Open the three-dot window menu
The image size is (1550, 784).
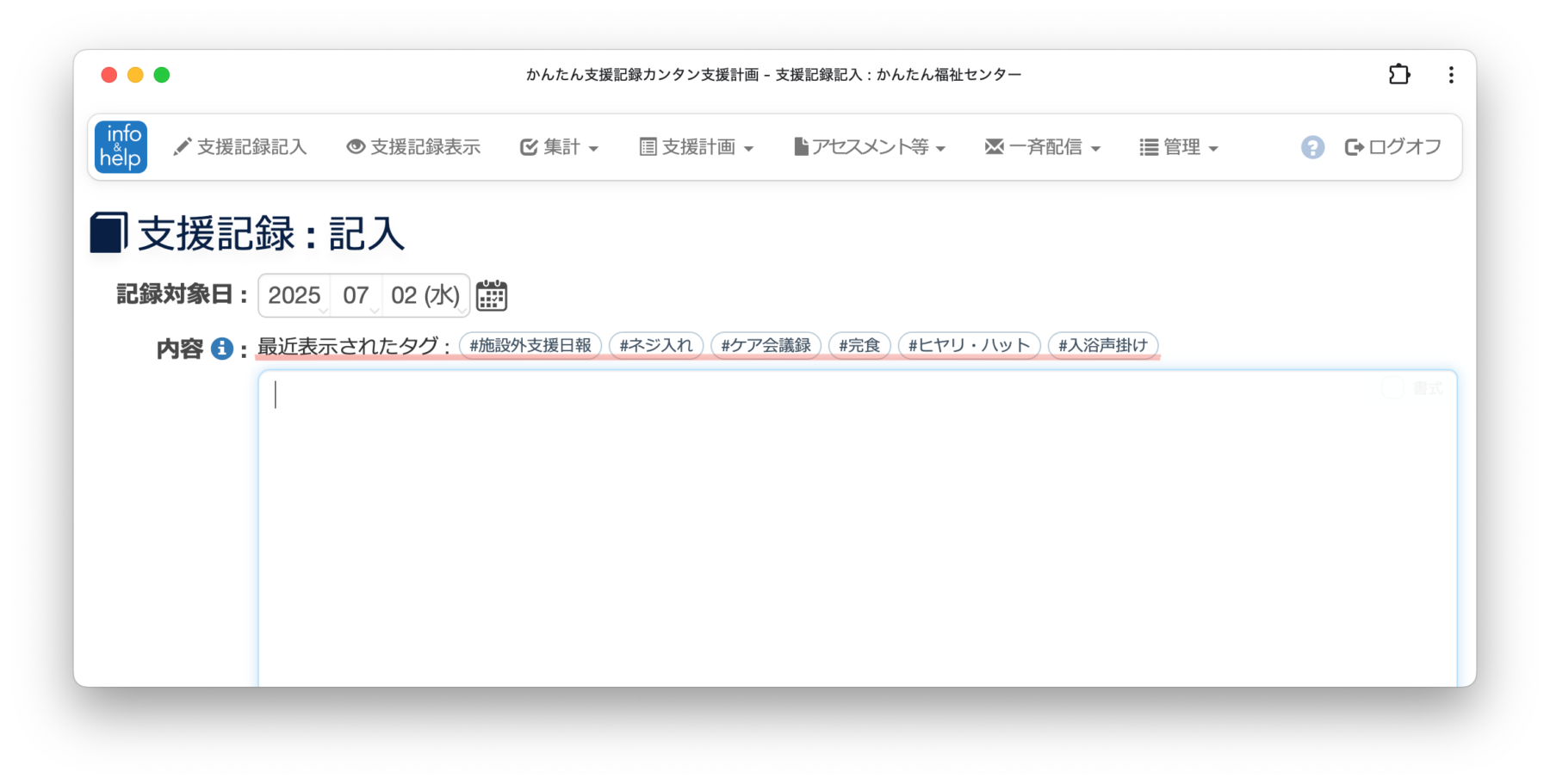click(1451, 75)
